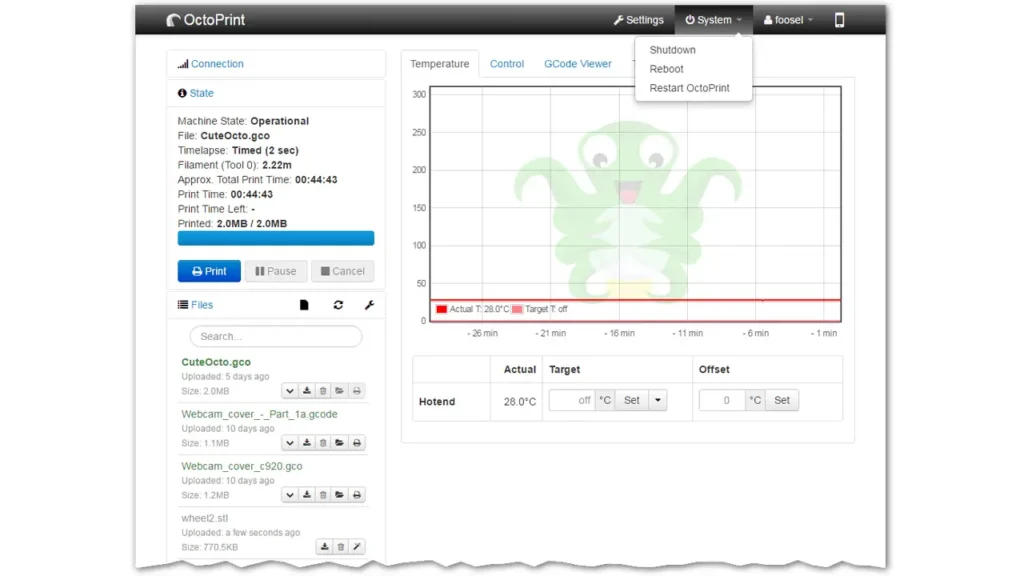Click the Webcam_cover_c920.gco file name

point(242,466)
